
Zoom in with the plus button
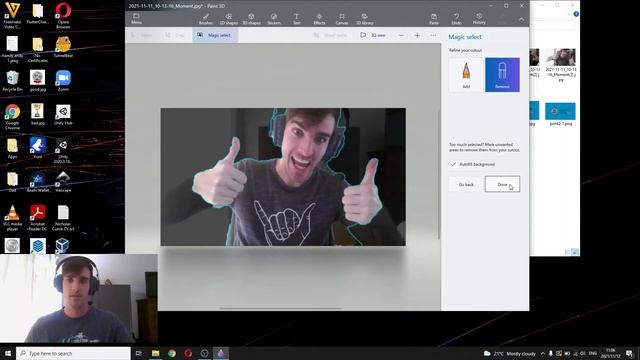(417, 36)
